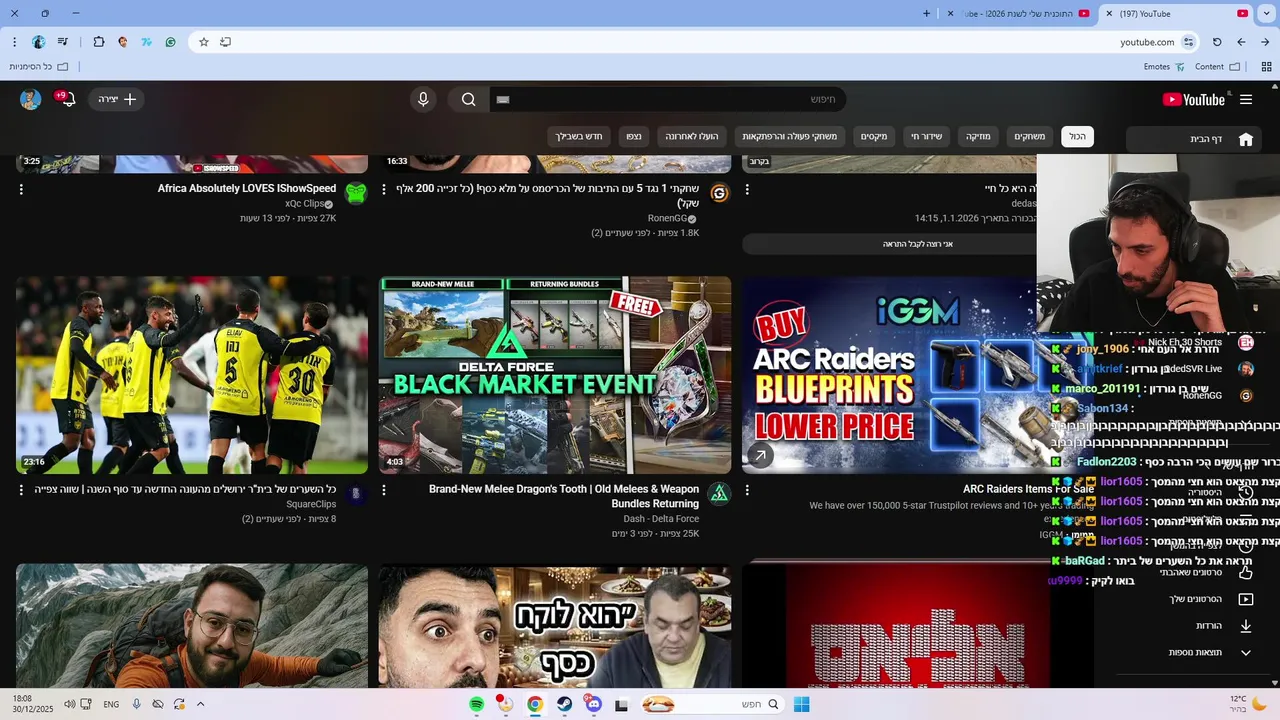The height and width of the screenshot is (720, 1280).
Task: Select the 'מוזיקה' filter chip
Action: point(977,136)
